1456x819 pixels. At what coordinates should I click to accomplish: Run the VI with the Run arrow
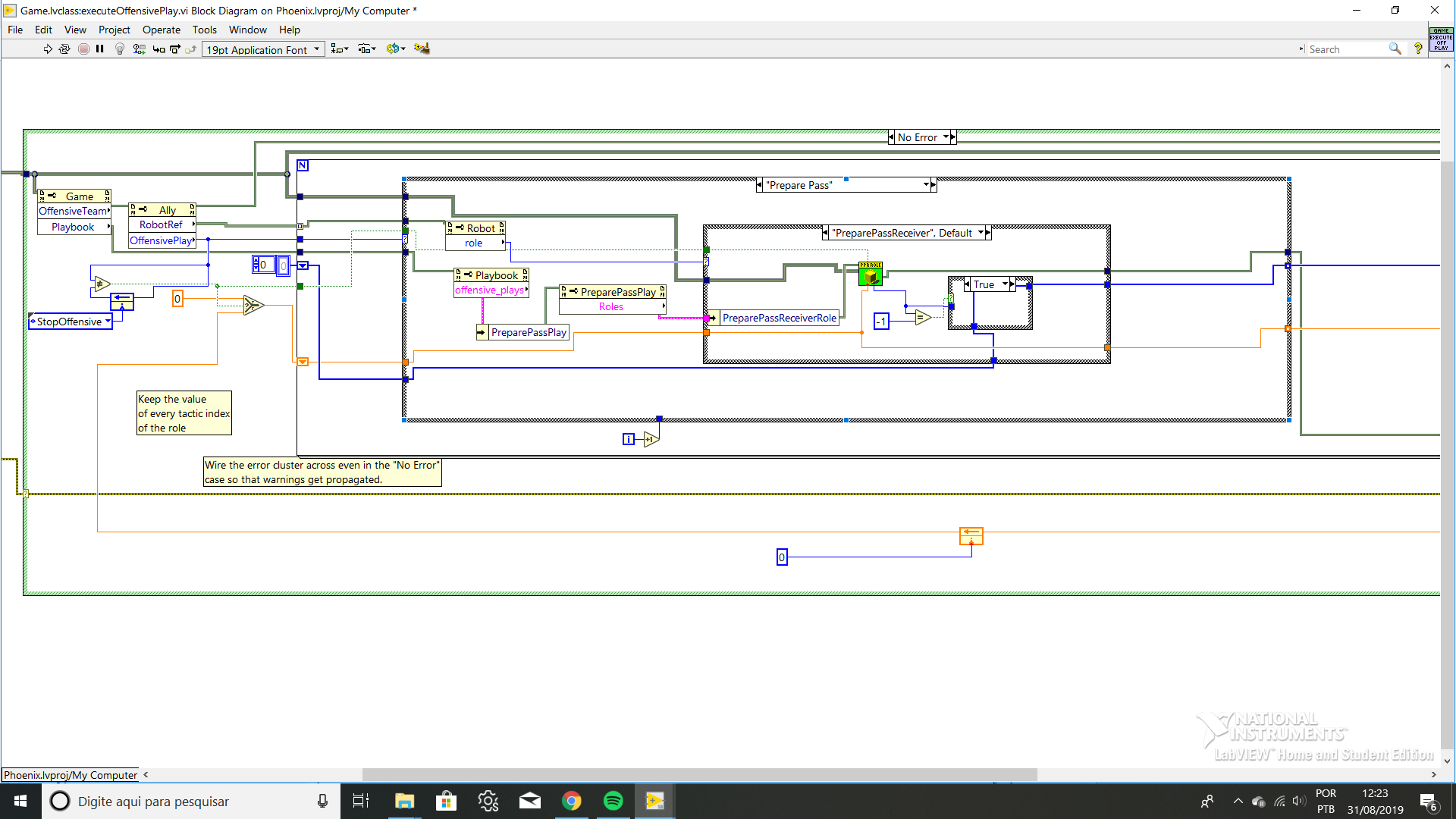tap(48, 49)
